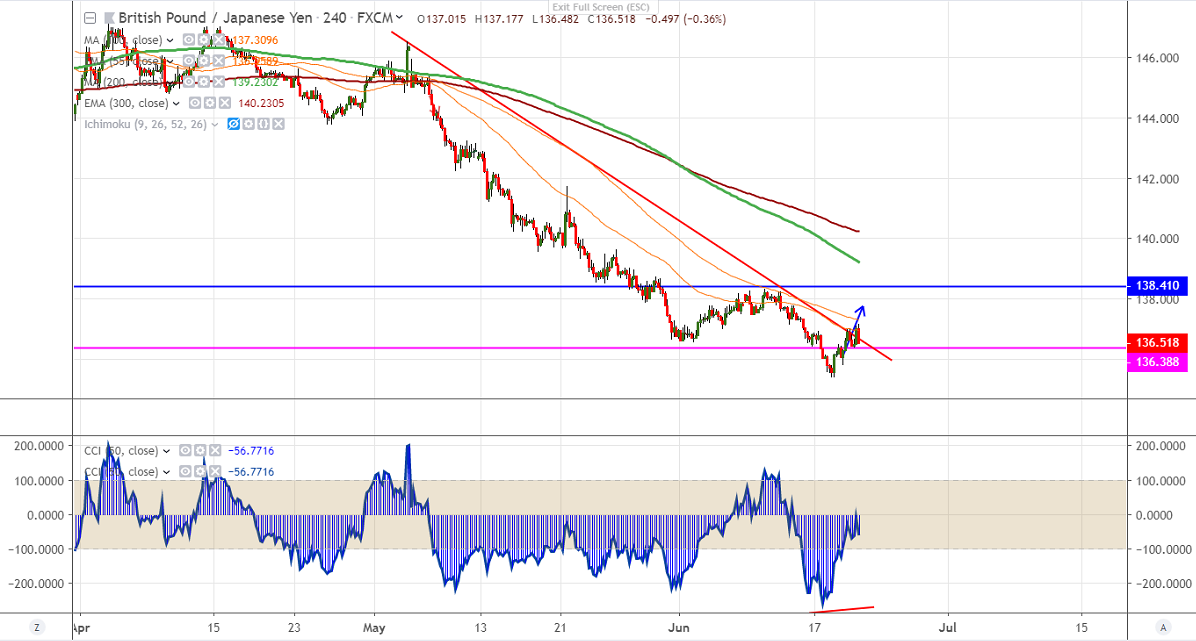Click the current price 136.518 red label

tap(1157, 343)
